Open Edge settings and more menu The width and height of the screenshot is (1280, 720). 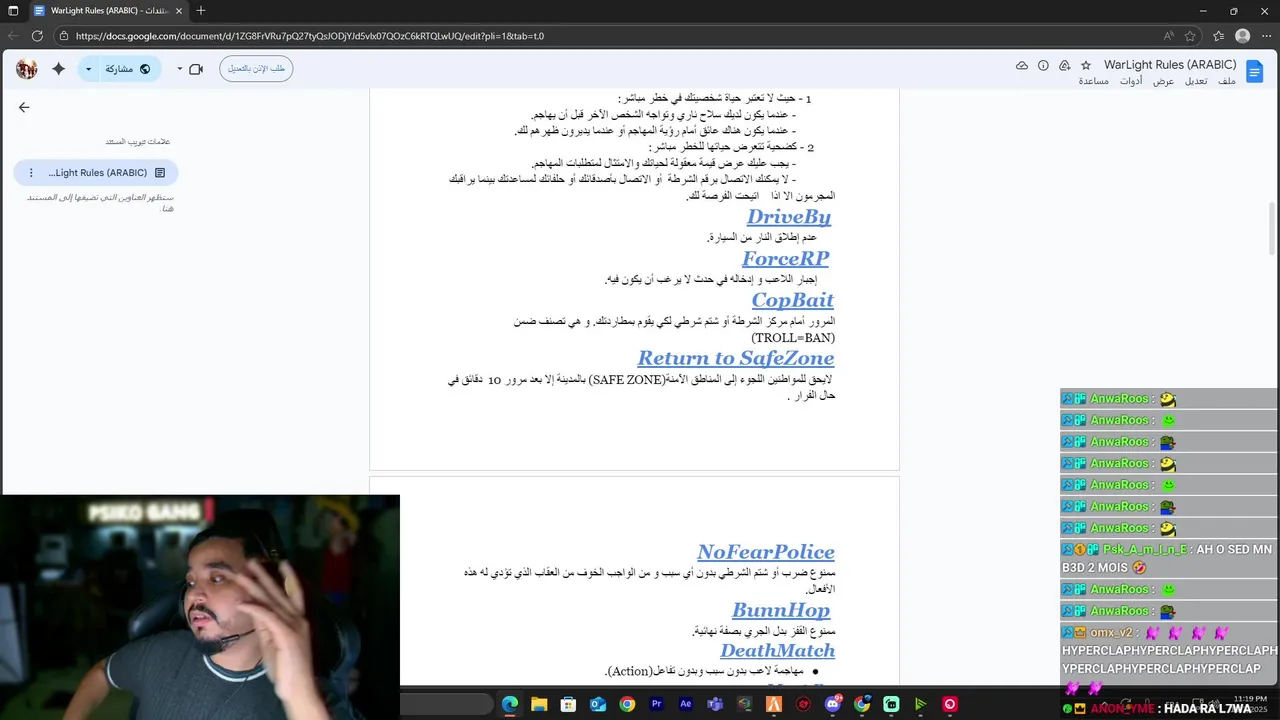pyautogui.click(x=1266, y=36)
